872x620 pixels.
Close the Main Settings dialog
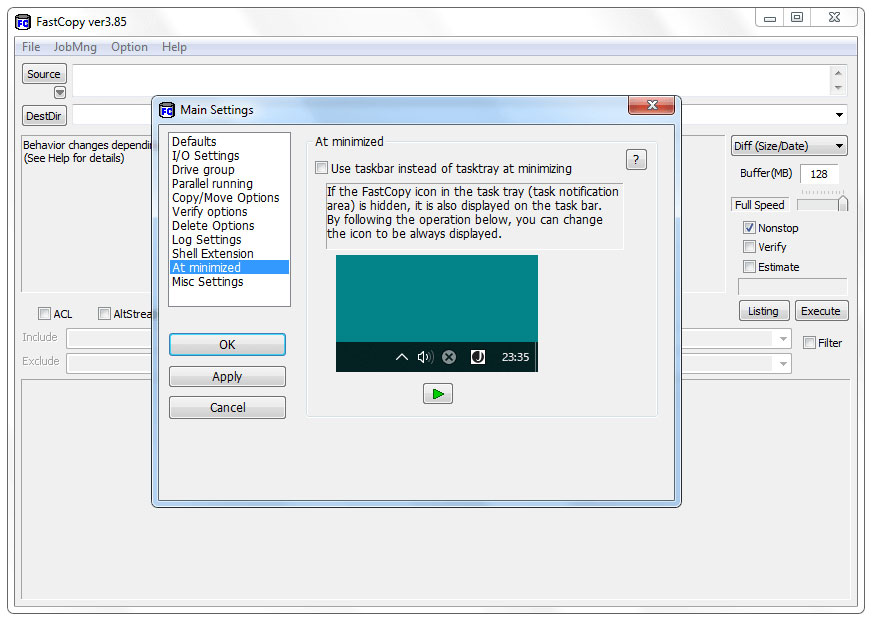coord(651,105)
